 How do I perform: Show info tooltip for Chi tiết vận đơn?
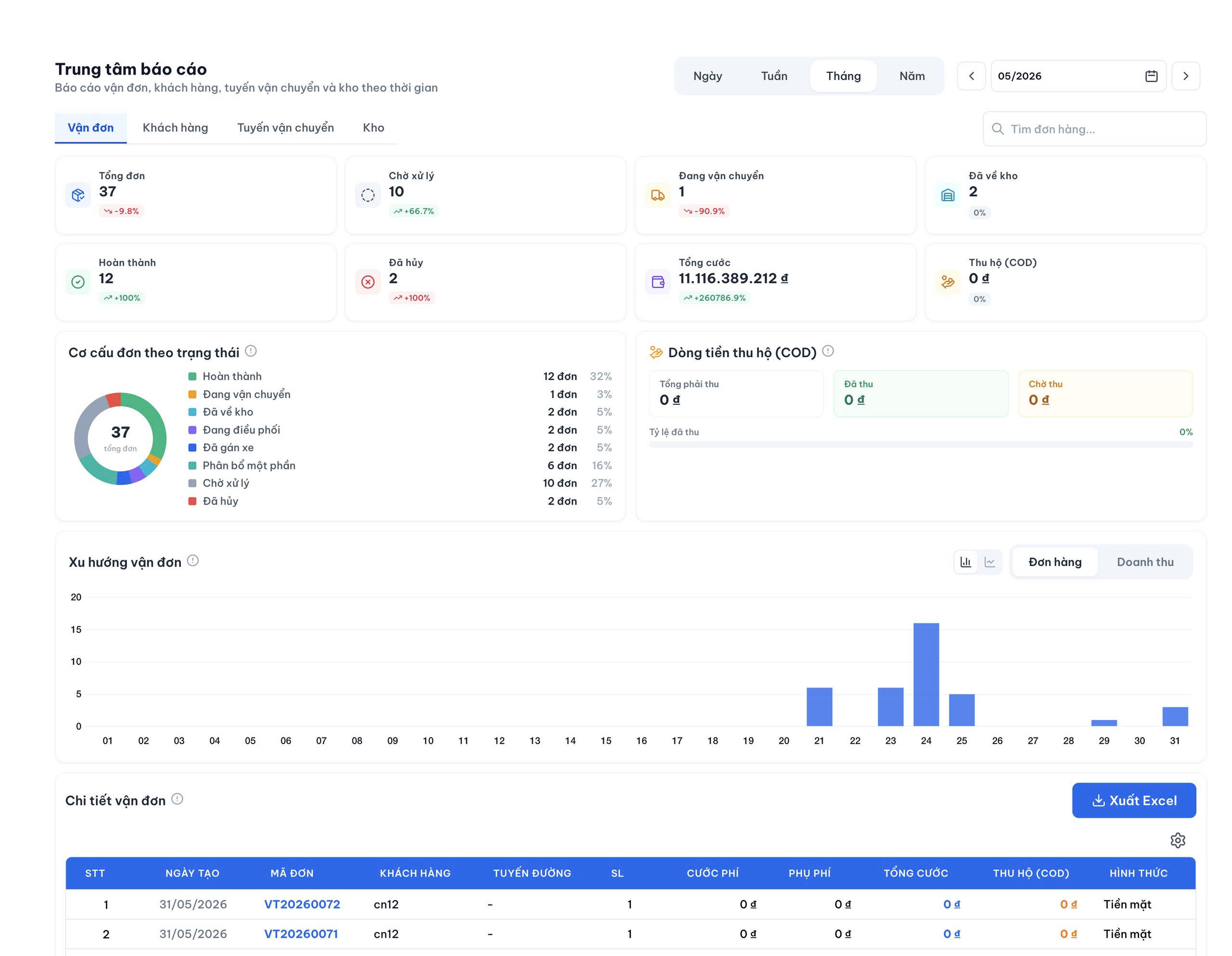tap(177, 799)
